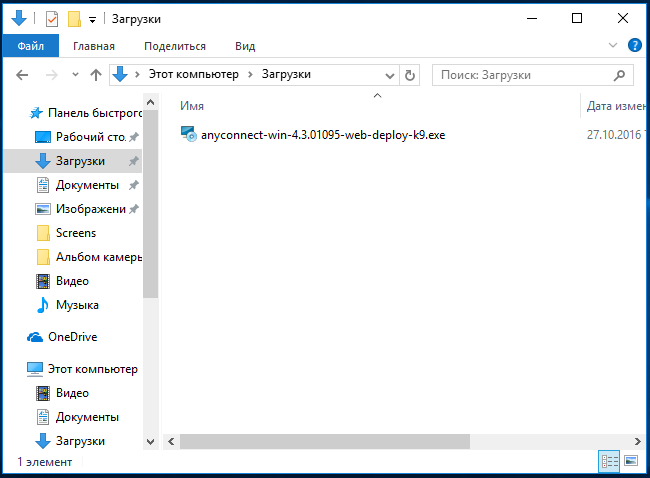Switch to the Главная ribbon tab

(x=94, y=46)
